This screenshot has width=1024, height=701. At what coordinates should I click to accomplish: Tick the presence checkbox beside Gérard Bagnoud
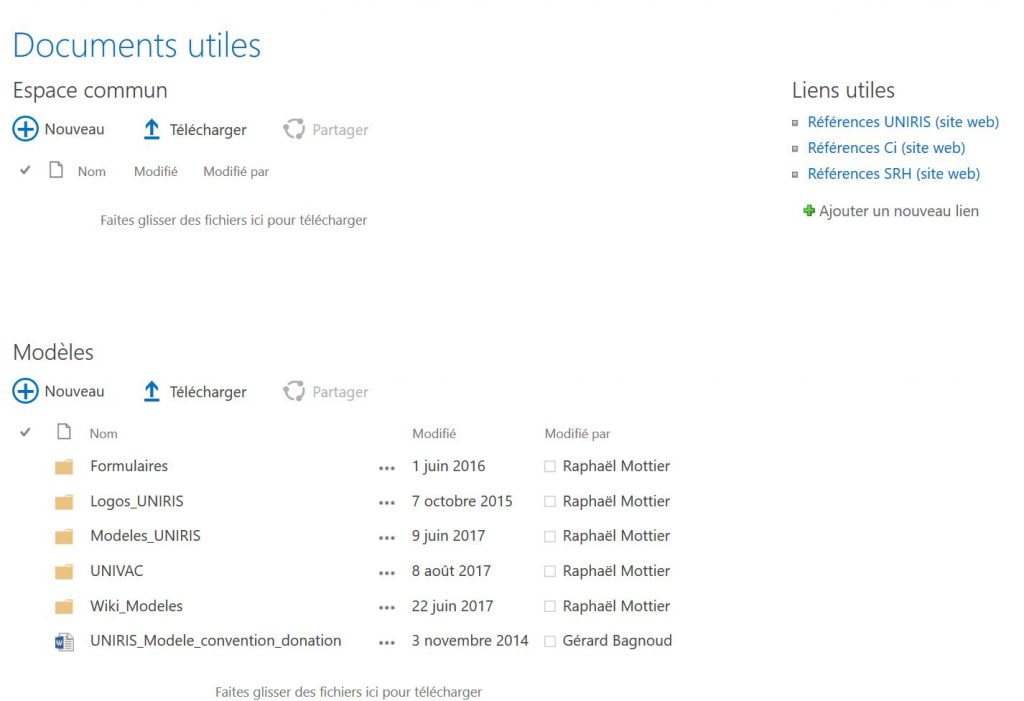550,642
